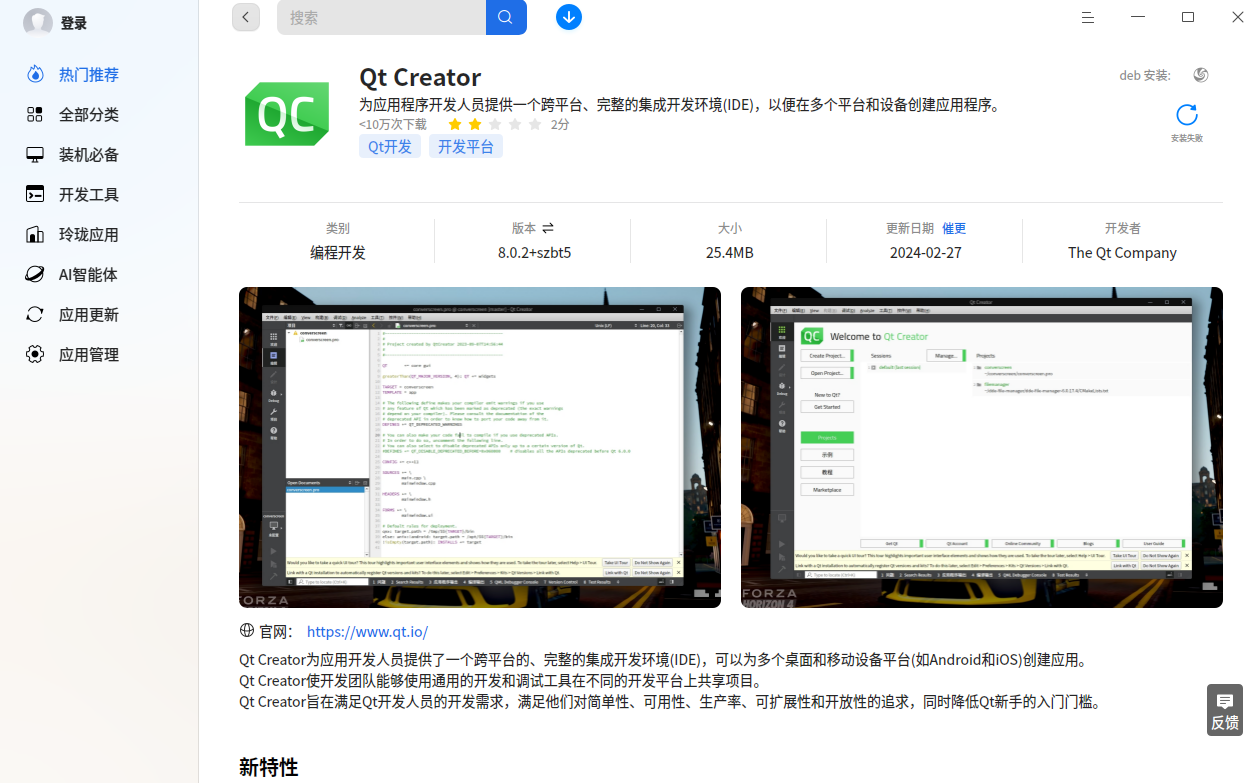Open the download manager arrow icon
Screen dimensions: 1258x783
coord(569,17)
